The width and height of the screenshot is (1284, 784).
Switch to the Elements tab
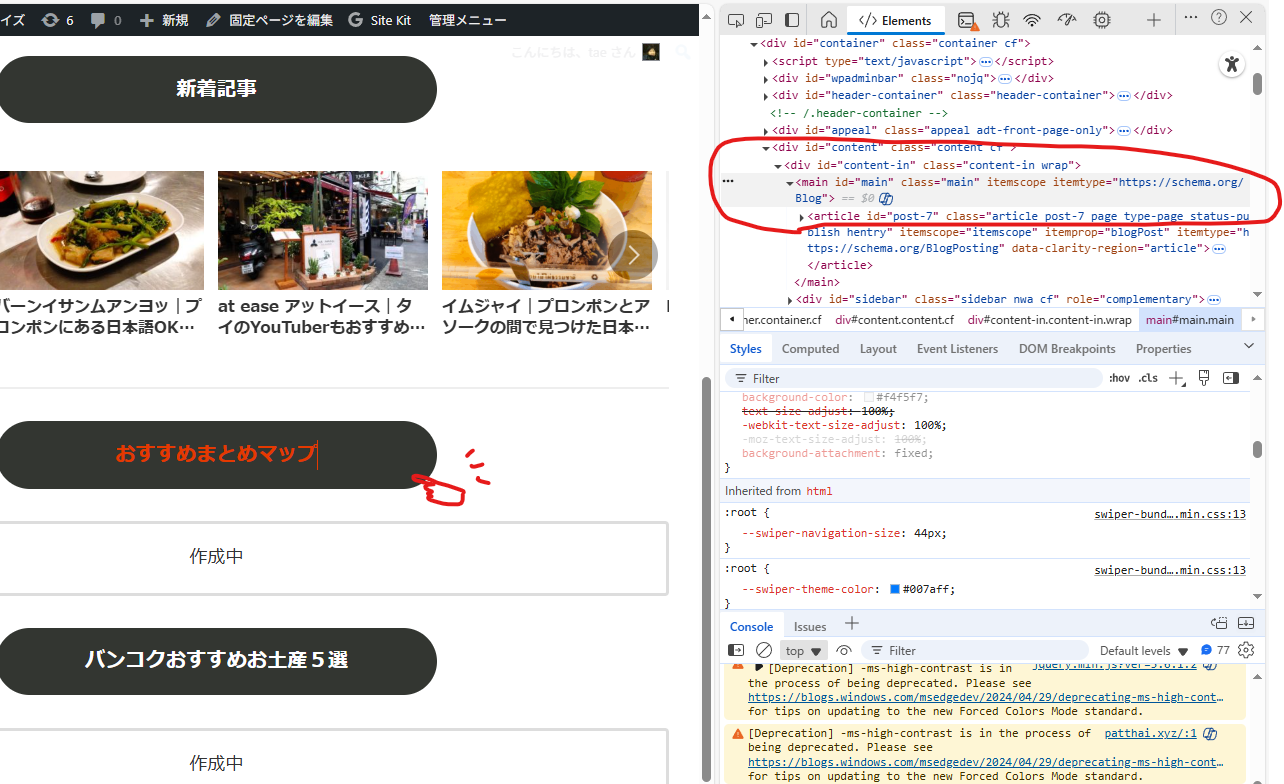coord(896,20)
